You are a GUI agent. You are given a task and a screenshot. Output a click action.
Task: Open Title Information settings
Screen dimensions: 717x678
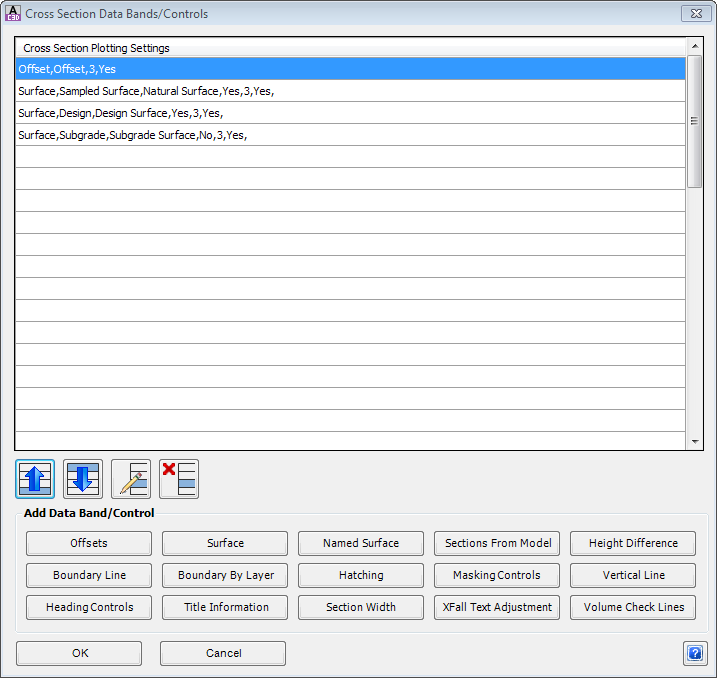pos(225,607)
